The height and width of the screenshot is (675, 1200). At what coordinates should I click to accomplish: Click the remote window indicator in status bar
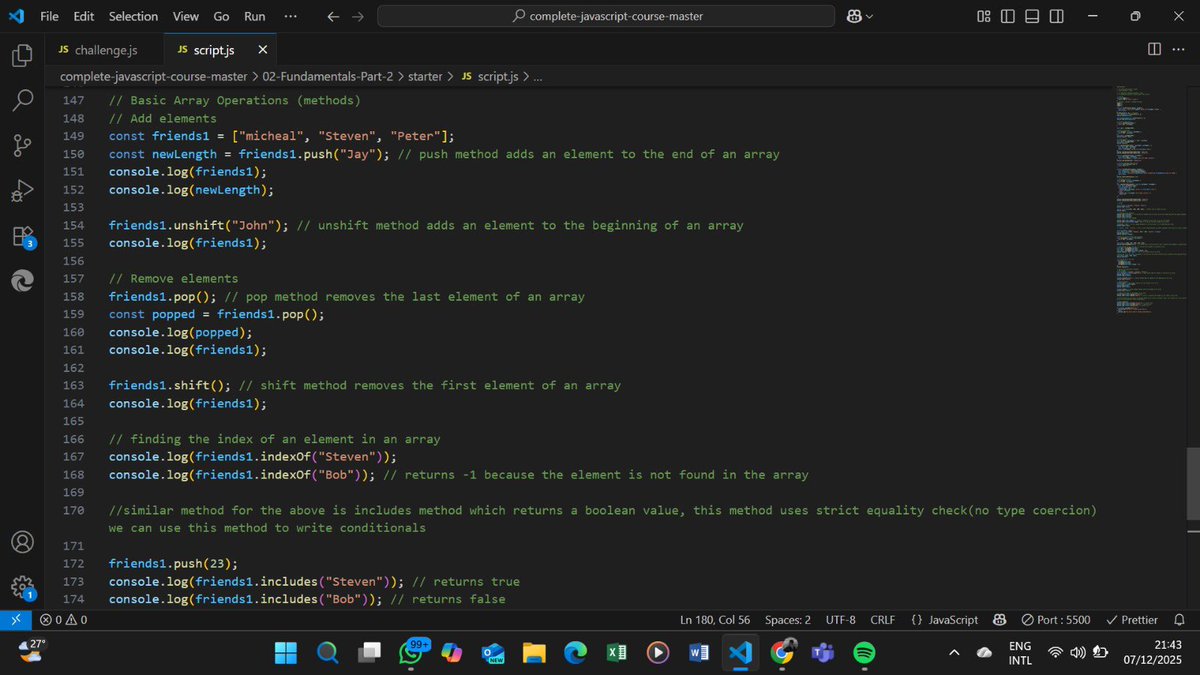click(x=15, y=620)
